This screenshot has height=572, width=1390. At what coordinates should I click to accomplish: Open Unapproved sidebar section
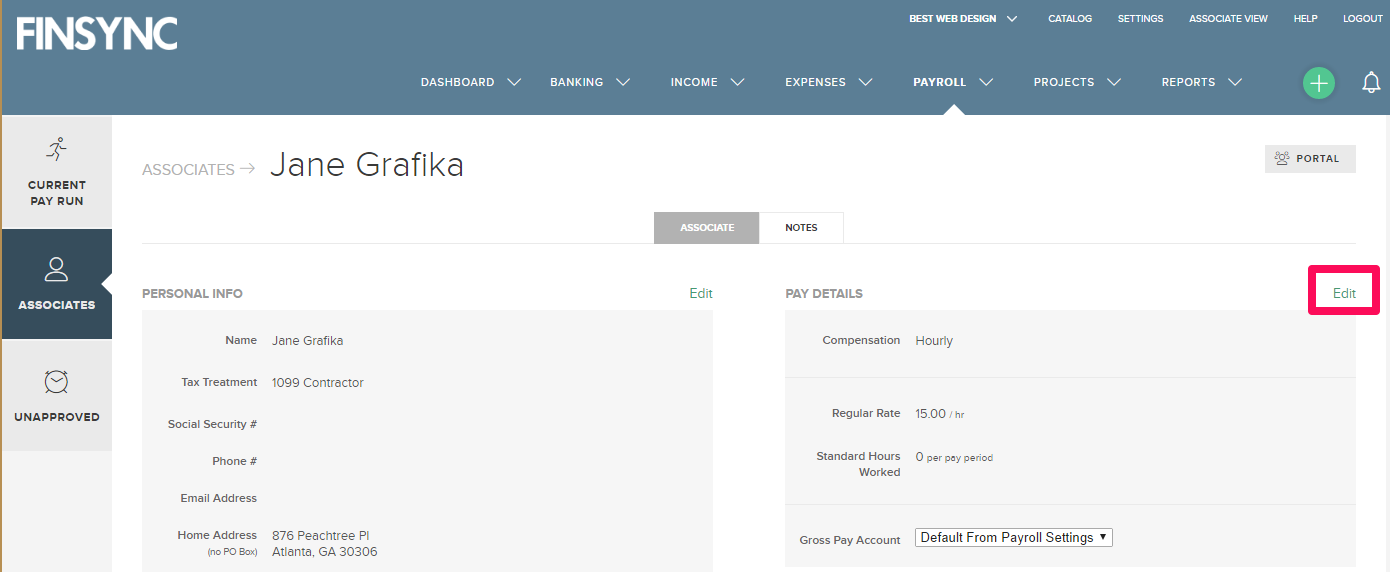coord(57,396)
